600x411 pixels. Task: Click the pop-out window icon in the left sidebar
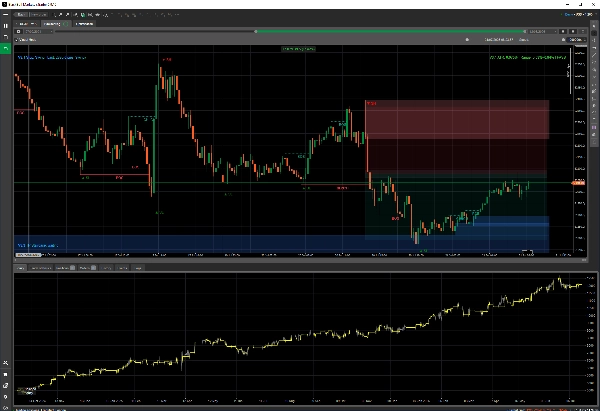[5, 385]
